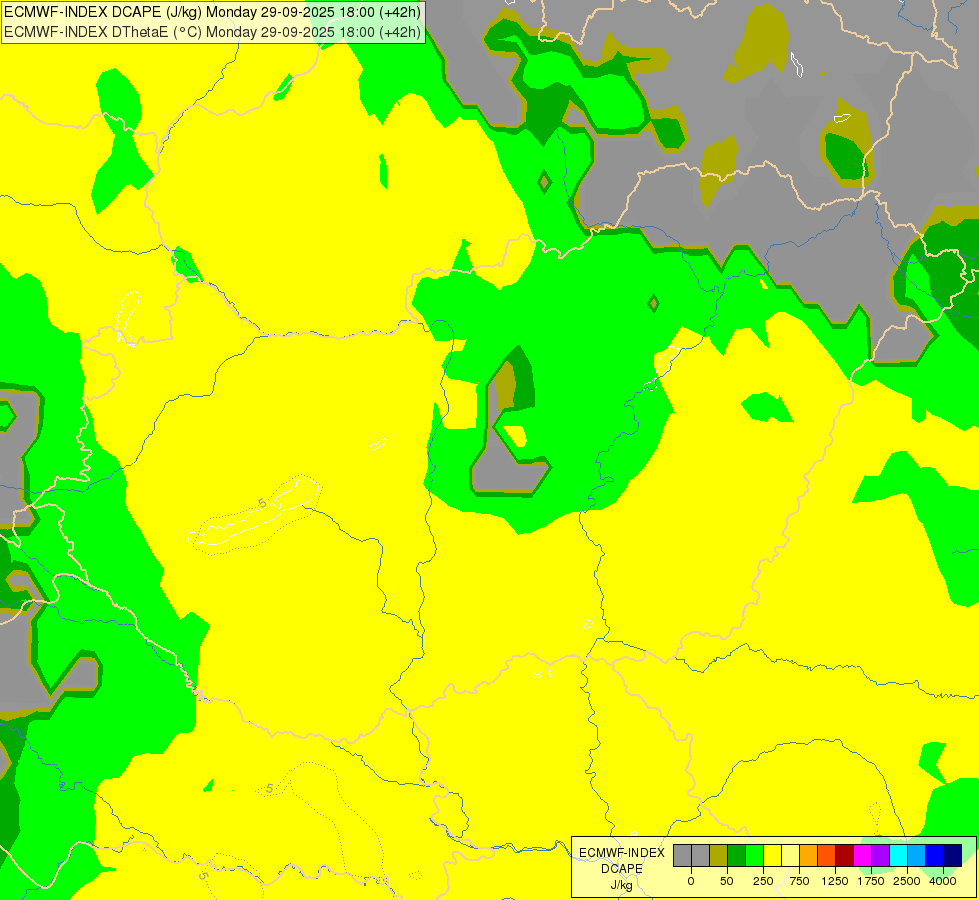
Task: Click the DThetaE title line in the header
Action: click(x=212, y=32)
